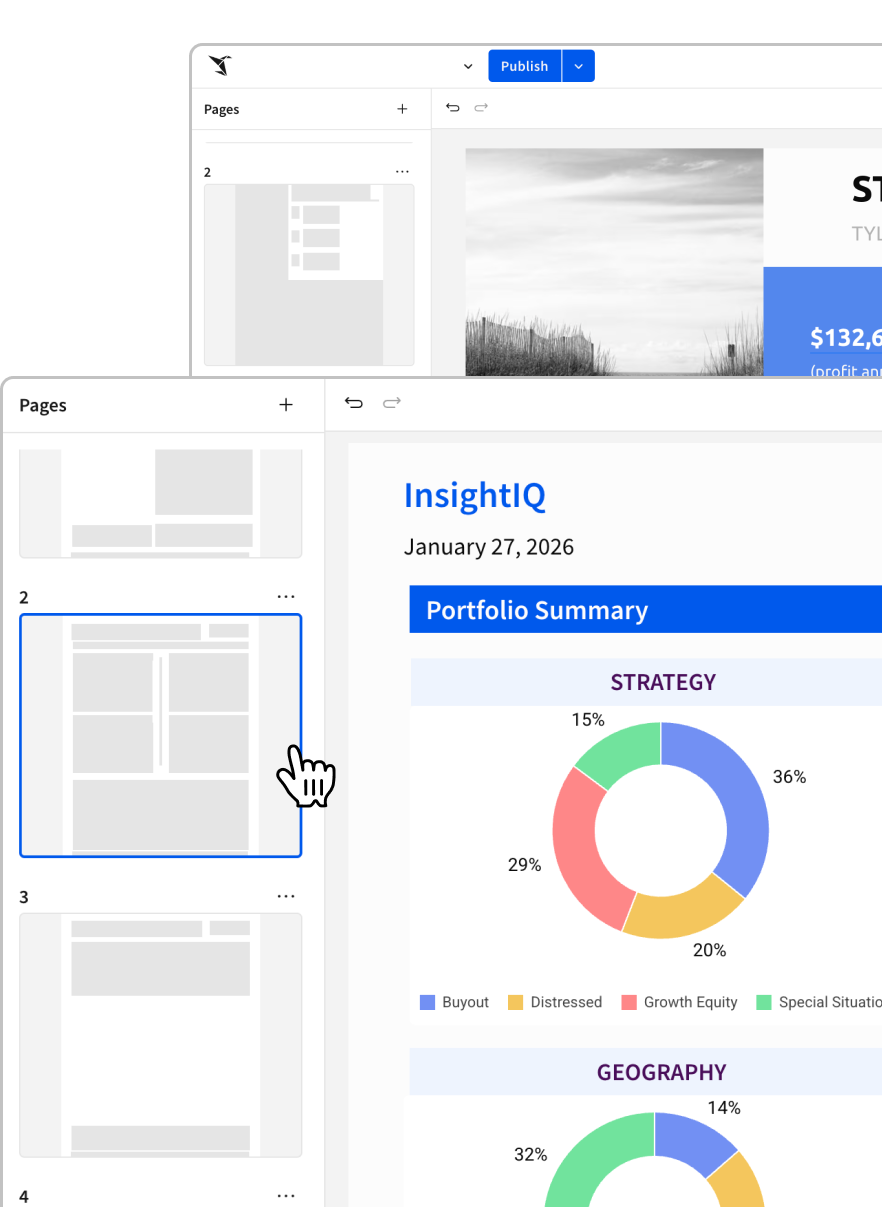The width and height of the screenshot is (882, 1207).
Task: Click the Pages heading in back window
Action: pos(222,110)
